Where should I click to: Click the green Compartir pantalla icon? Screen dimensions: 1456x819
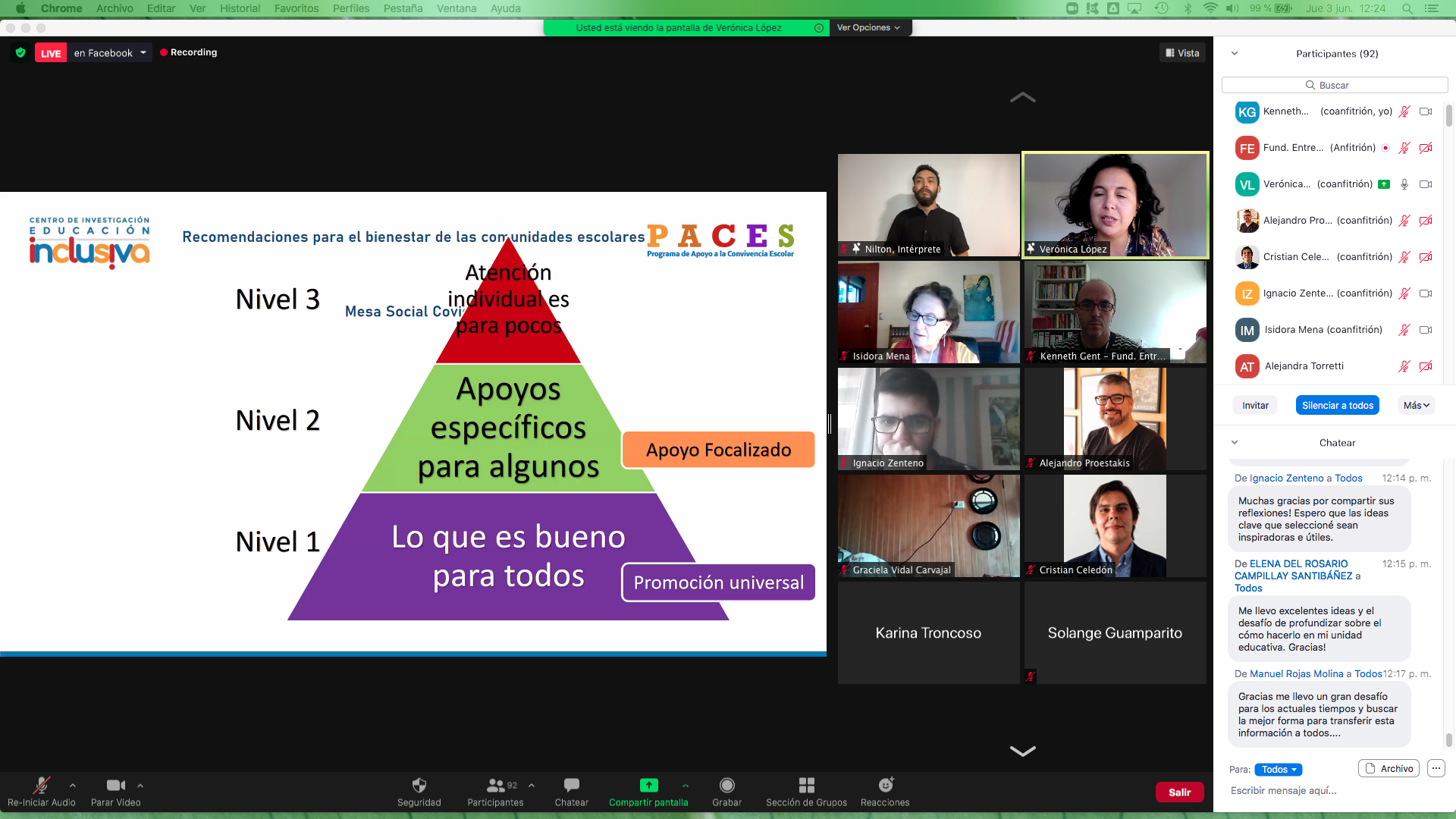[648, 786]
